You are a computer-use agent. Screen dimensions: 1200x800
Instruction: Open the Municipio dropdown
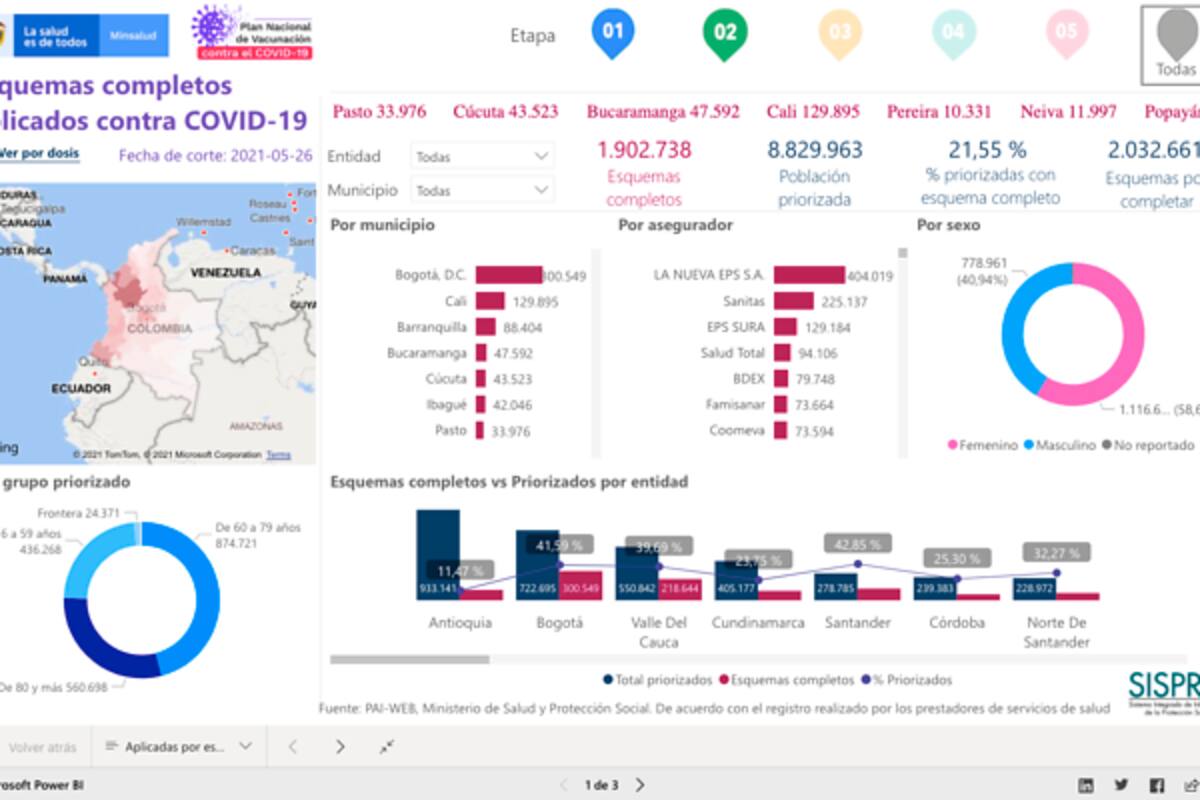click(482, 190)
